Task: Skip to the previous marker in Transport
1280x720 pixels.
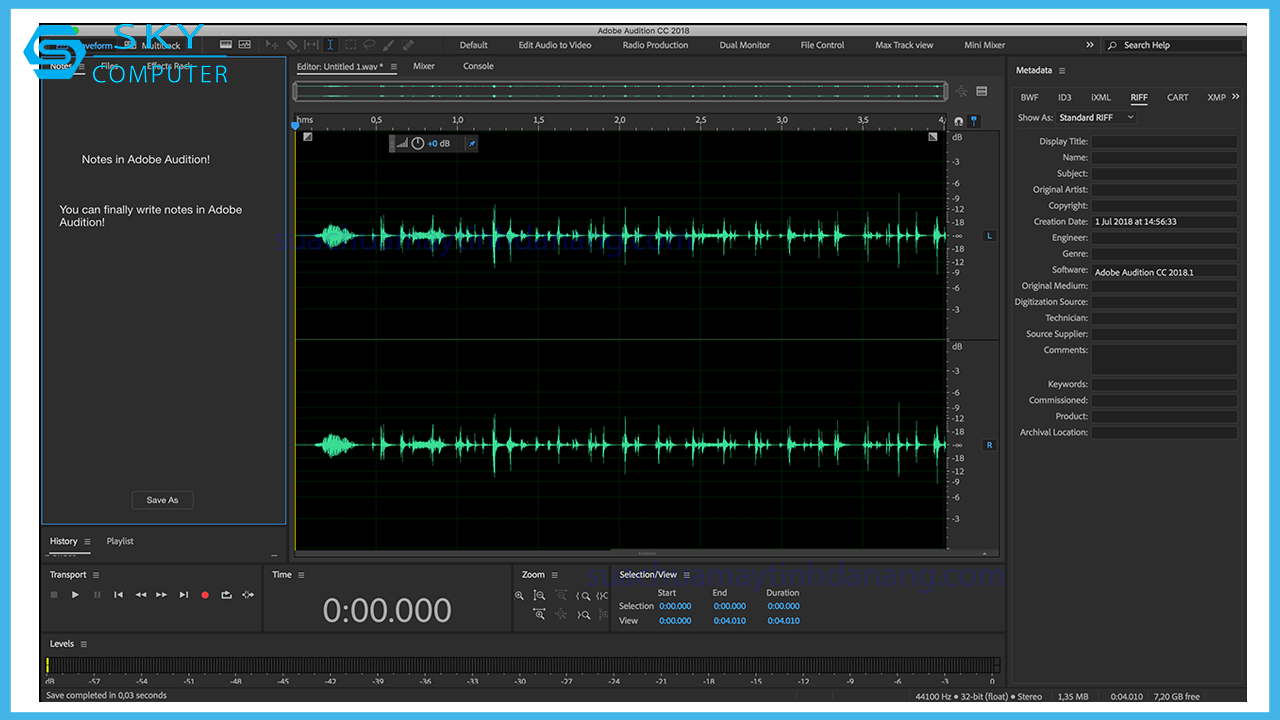Action: tap(118, 595)
